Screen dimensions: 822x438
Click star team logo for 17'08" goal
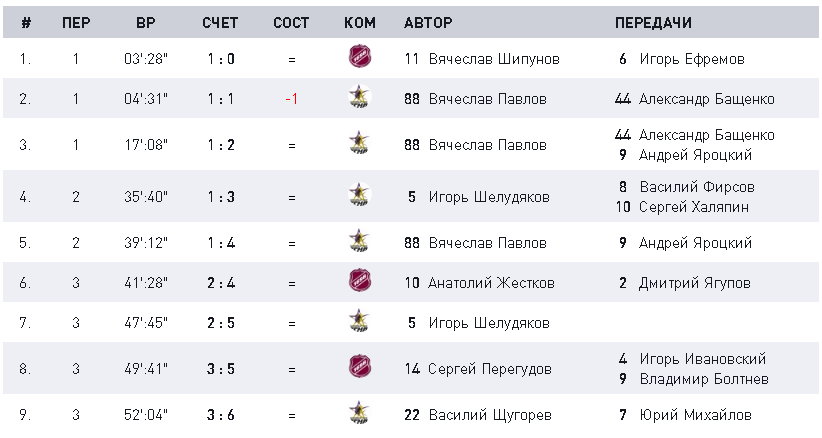click(x=360, y=143)
